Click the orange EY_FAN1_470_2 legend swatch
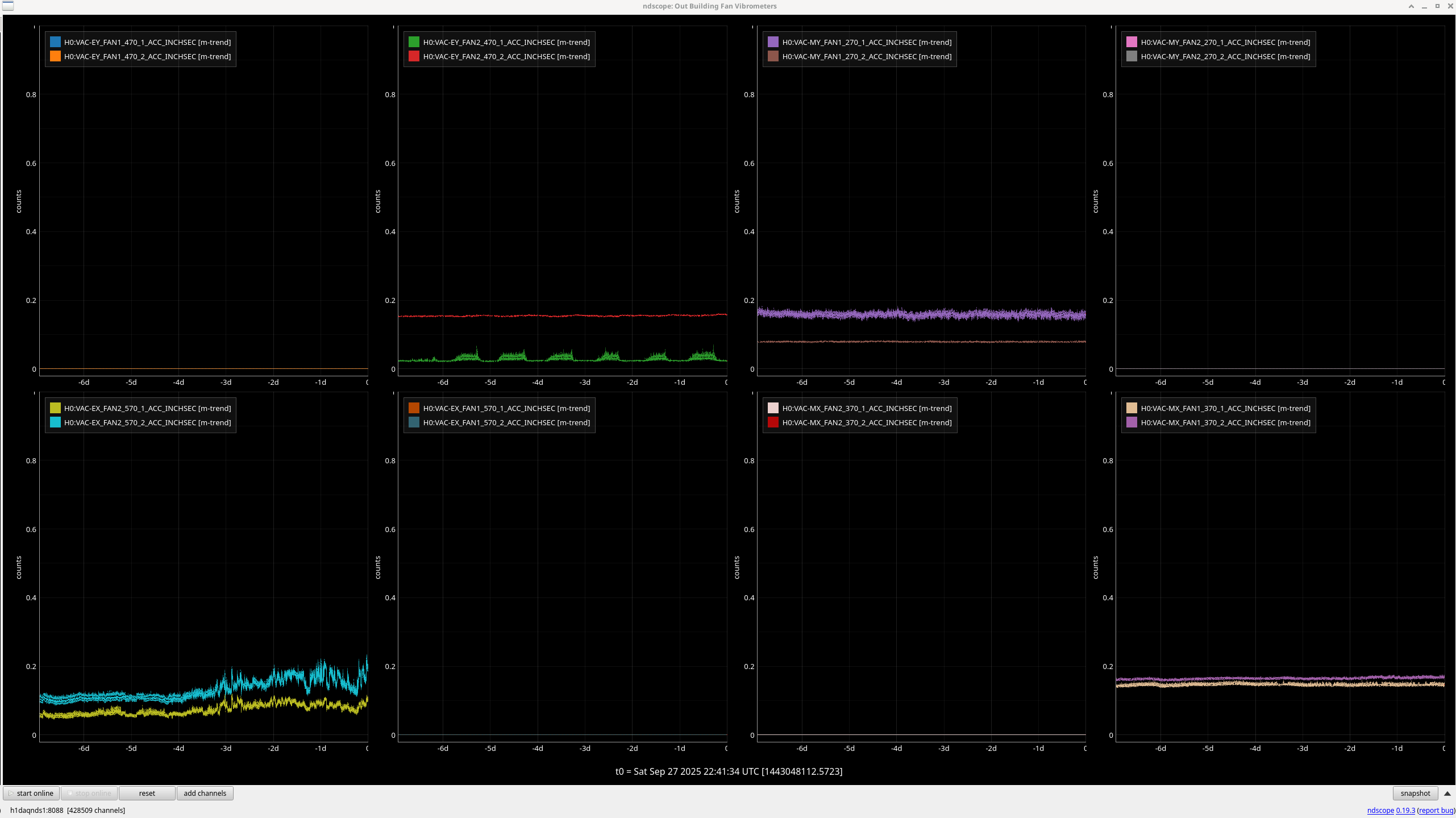Viewport: 1456px width, 818px height. click(55, 56)
